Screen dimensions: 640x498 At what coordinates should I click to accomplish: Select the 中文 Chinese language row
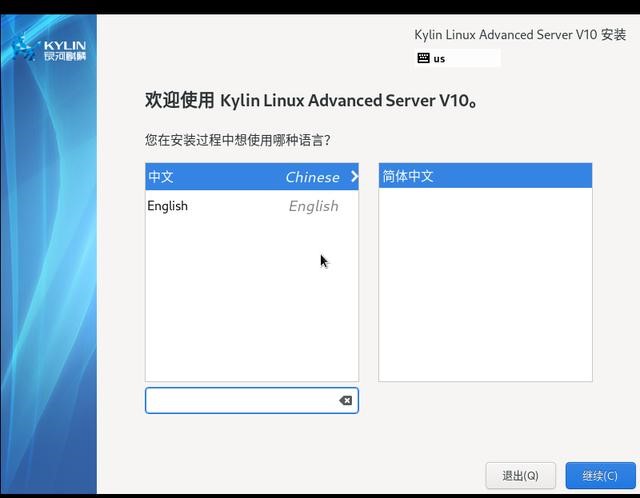coord(252,177)
